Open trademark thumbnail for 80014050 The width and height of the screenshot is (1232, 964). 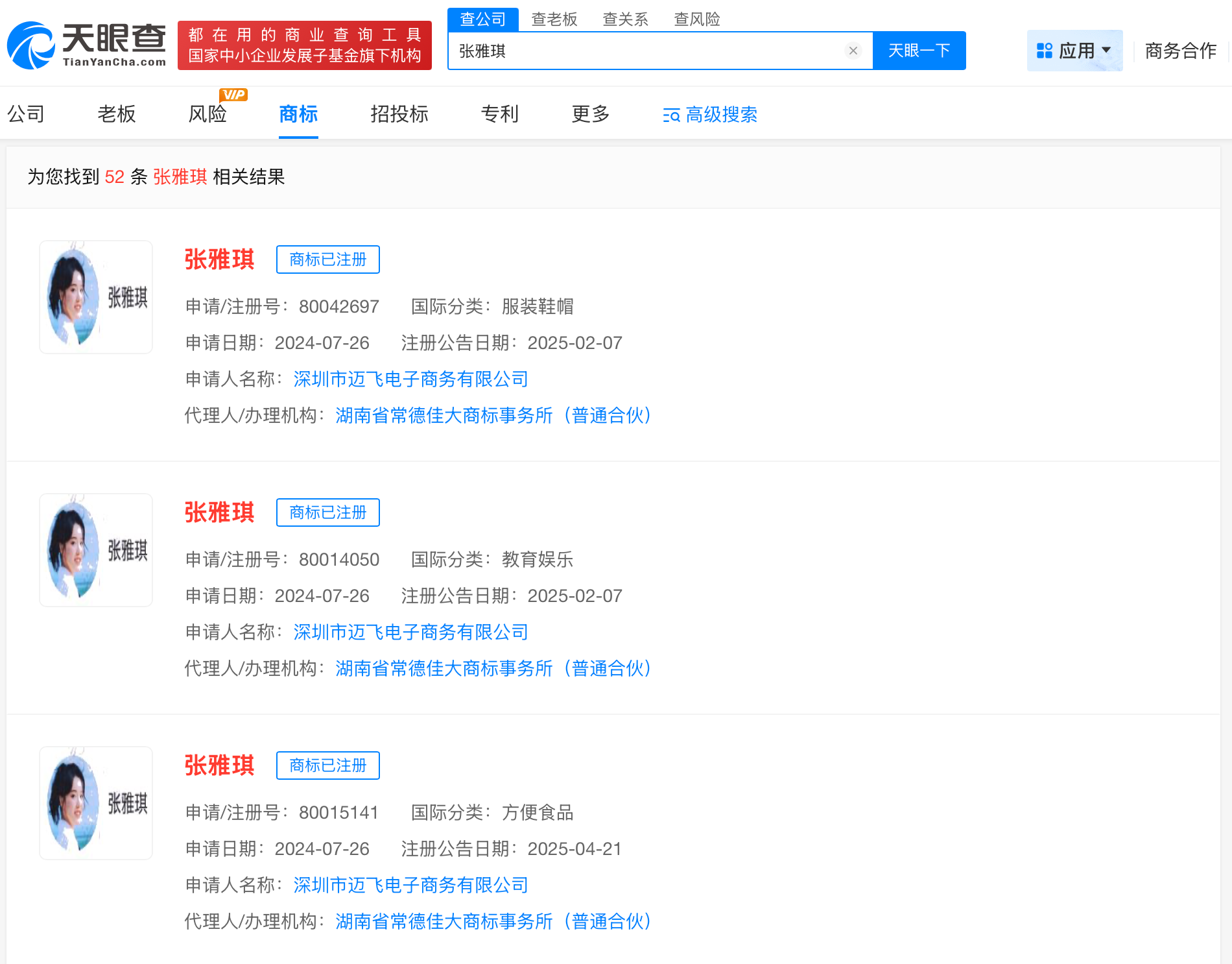point(96,550)
